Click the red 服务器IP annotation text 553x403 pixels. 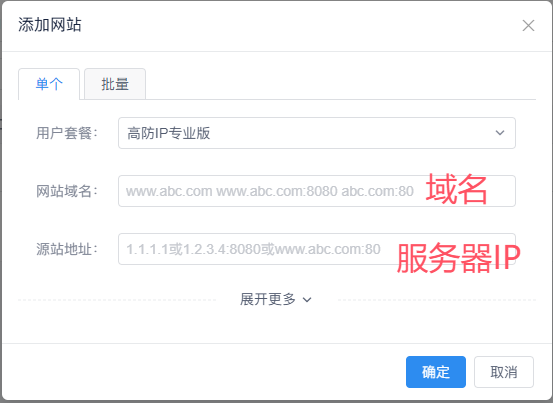click(x=458, y=258)
